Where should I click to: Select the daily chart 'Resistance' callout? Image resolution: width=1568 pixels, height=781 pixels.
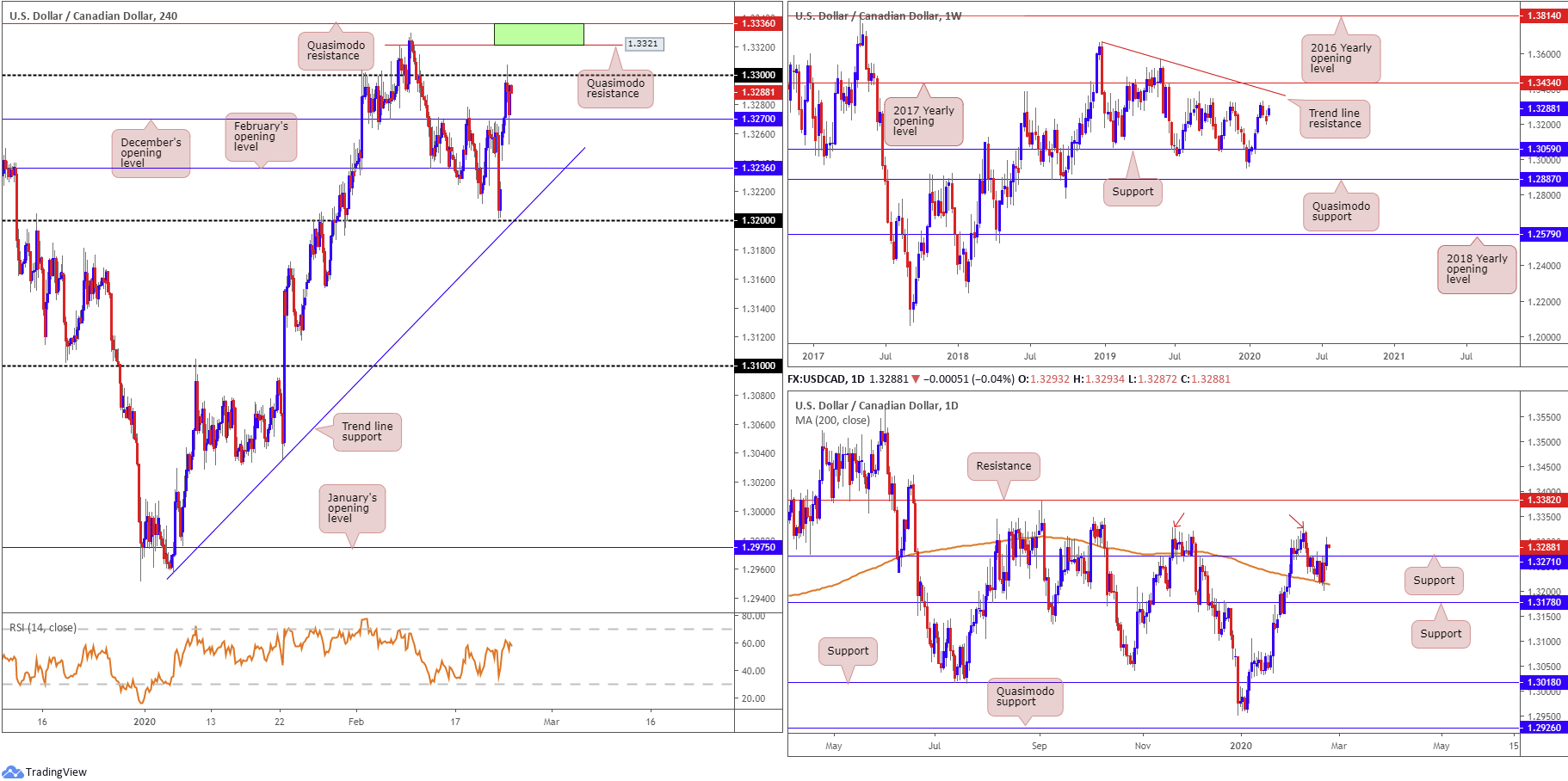[x=1003, y=466]
